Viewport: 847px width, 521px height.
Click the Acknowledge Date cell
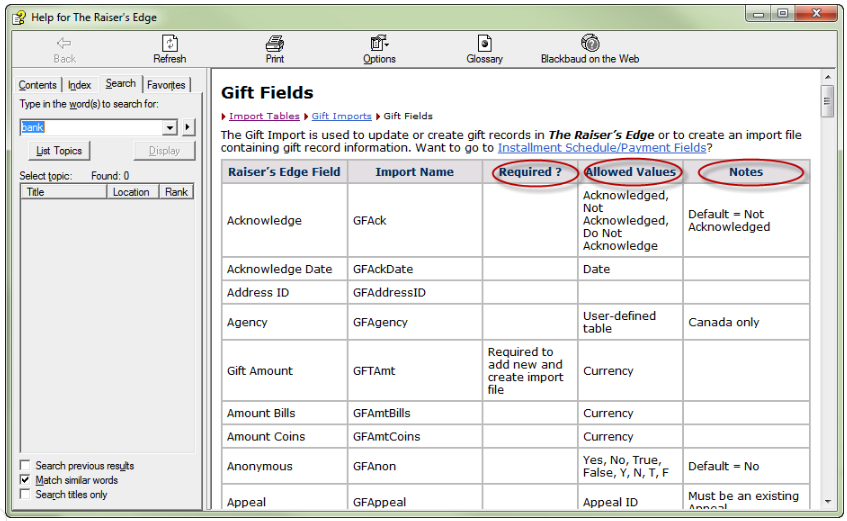(x=284, y=269)
